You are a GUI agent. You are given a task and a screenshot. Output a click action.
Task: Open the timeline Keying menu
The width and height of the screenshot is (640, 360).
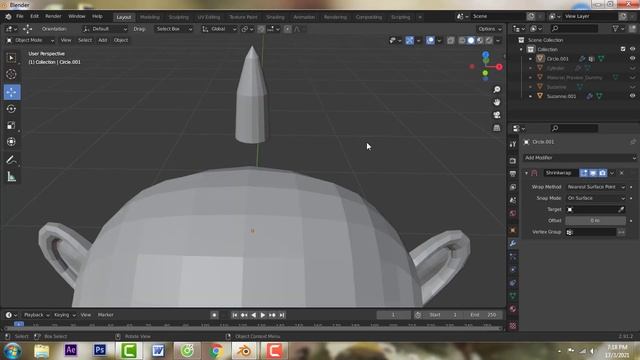(64, 315)
